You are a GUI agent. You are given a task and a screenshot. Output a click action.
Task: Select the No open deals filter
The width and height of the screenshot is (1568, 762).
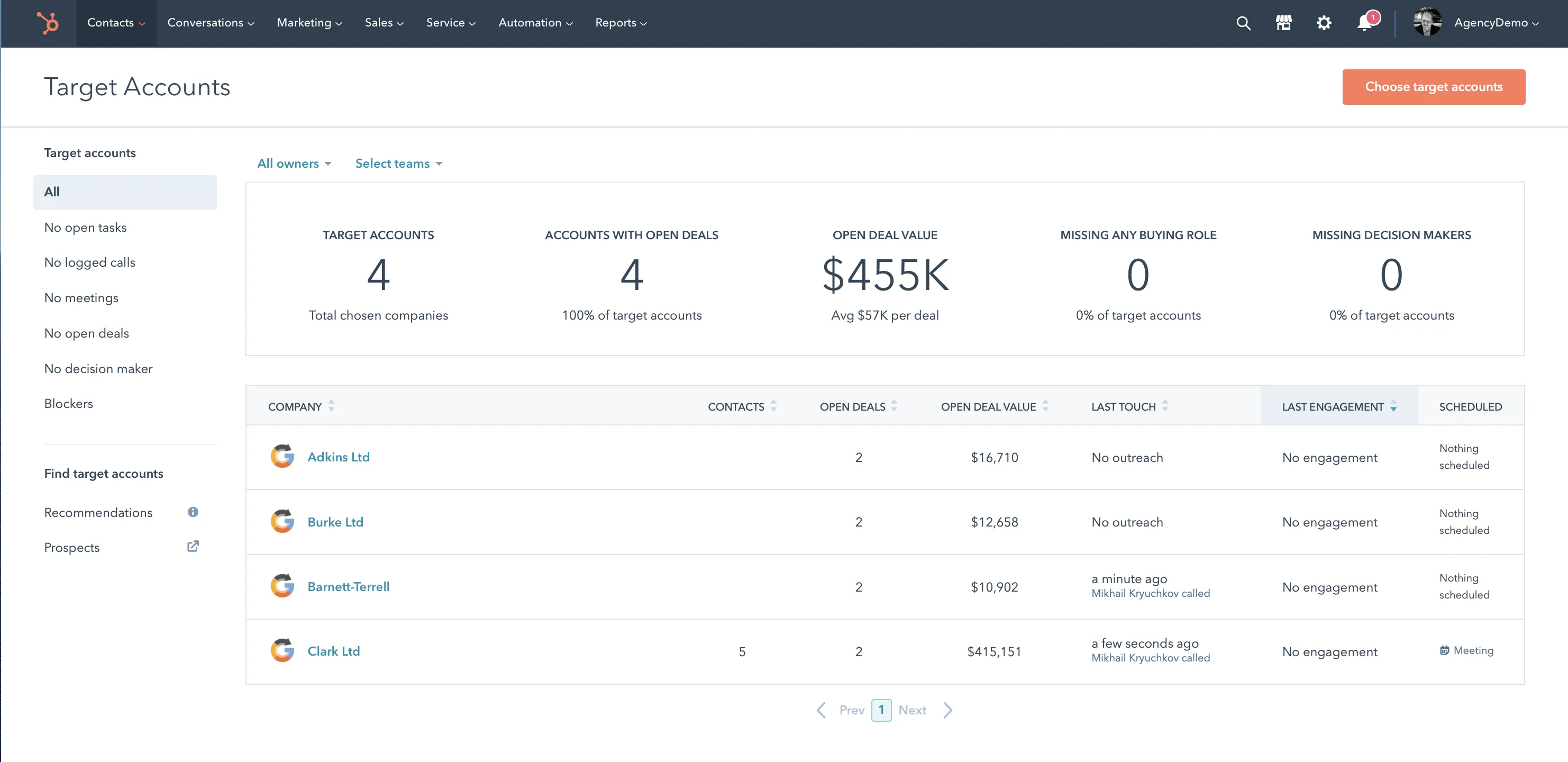pyautogui.click(x=86, y=333)
